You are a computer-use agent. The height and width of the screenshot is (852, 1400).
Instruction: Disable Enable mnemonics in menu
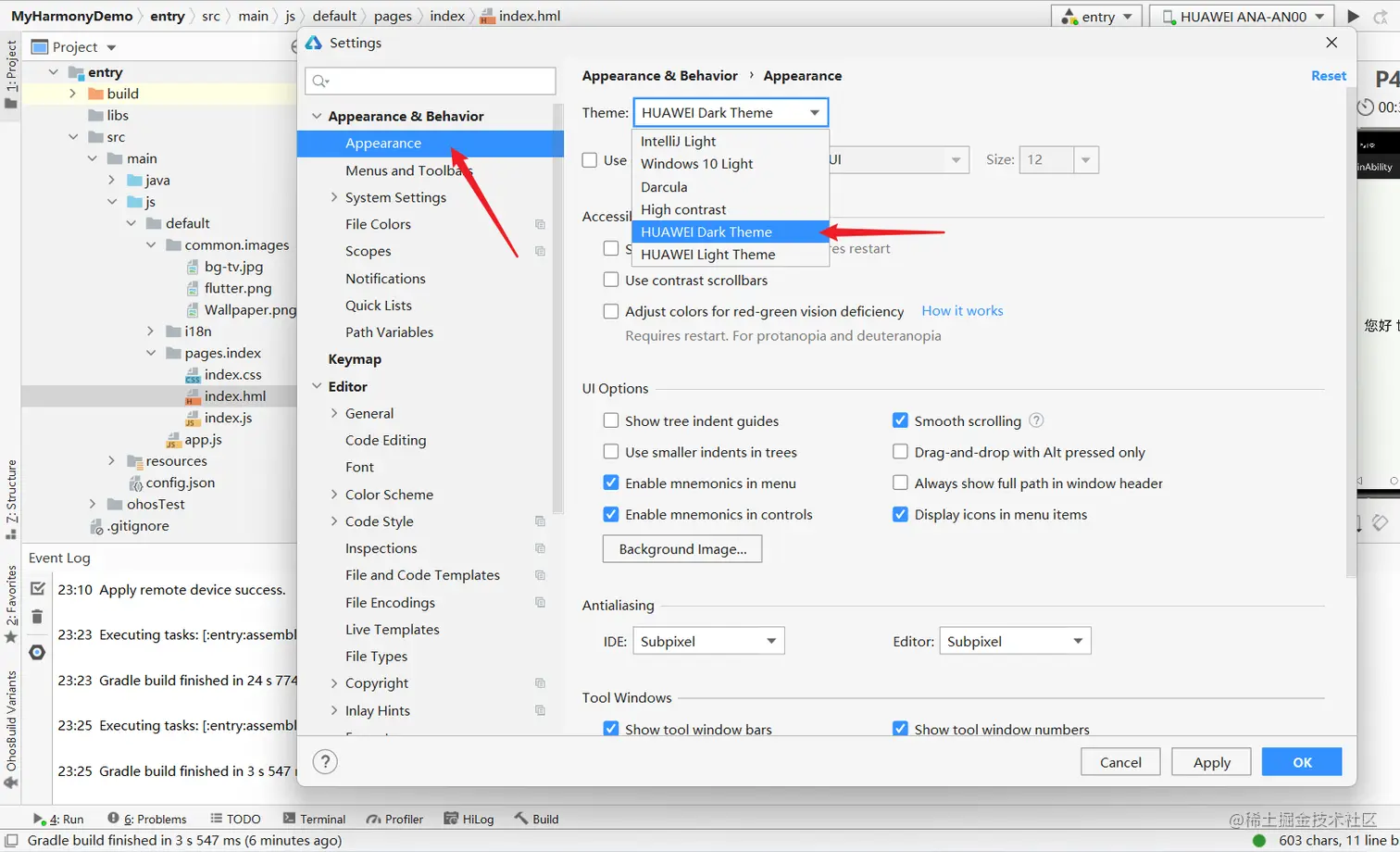[x=610, y=482]
